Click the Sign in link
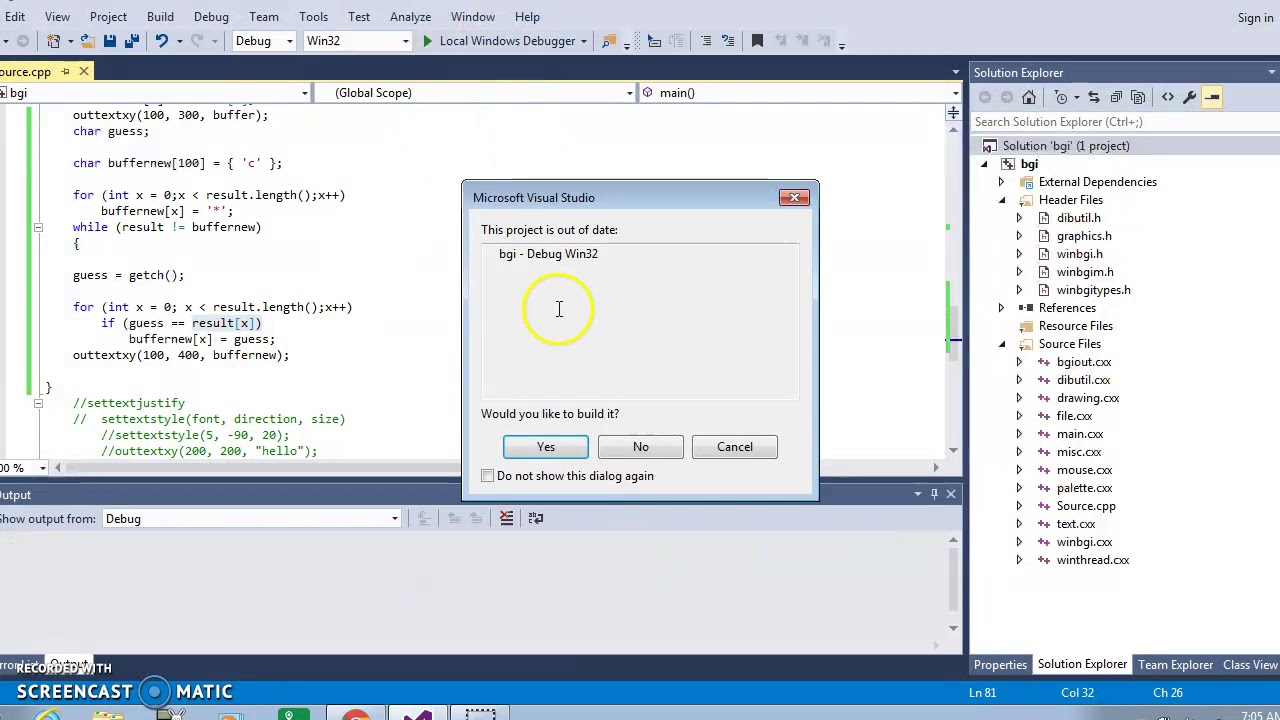The height and width of the screenshot is (720, 1280). point(1255,17)
